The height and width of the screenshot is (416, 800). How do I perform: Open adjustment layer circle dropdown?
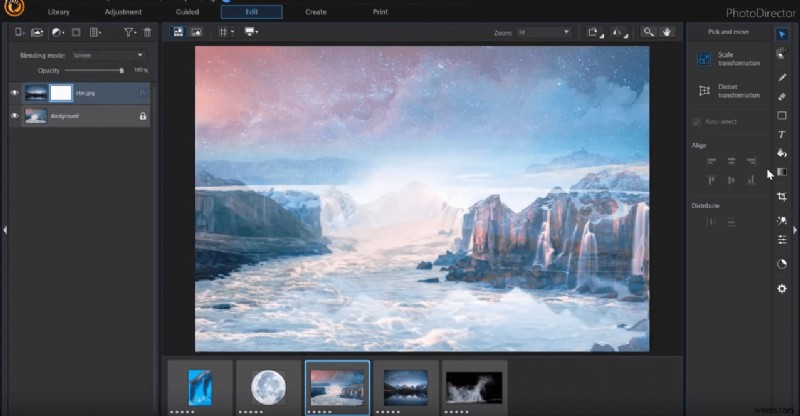click(x=58, y=32)
